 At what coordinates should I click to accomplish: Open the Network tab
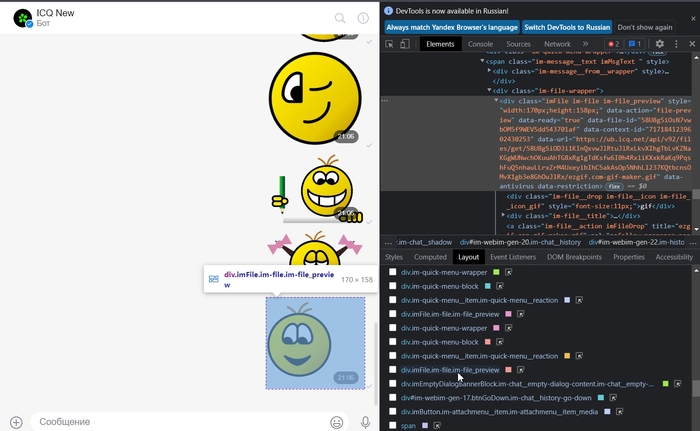coord(557,44)
